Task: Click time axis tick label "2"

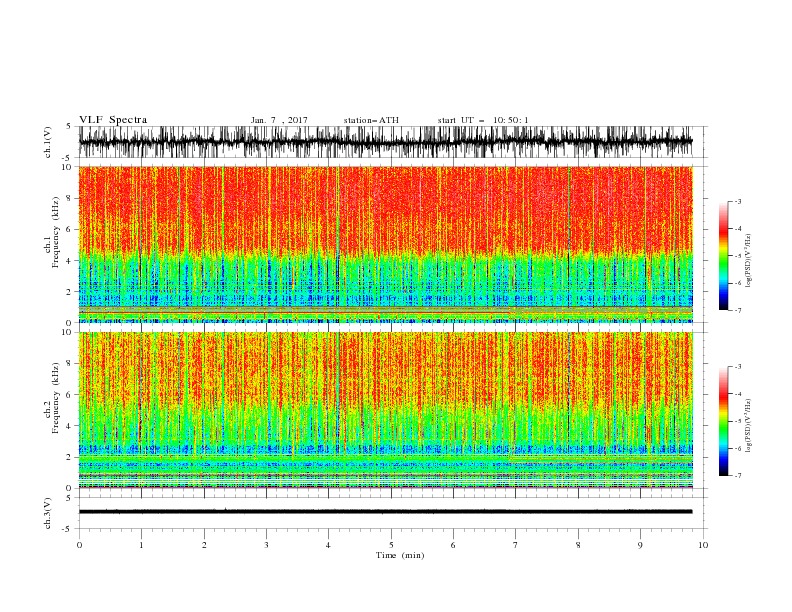Action: [x=204, y=545]
